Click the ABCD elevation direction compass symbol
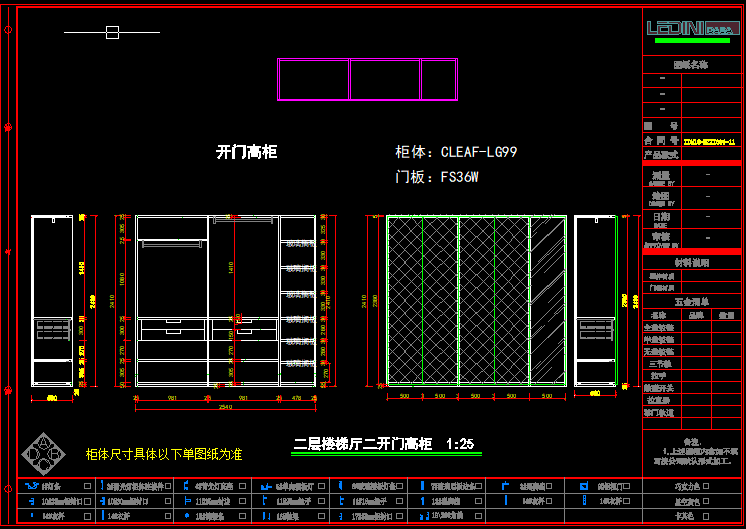The height and width of the screenshot is (529, 746). 45,452
